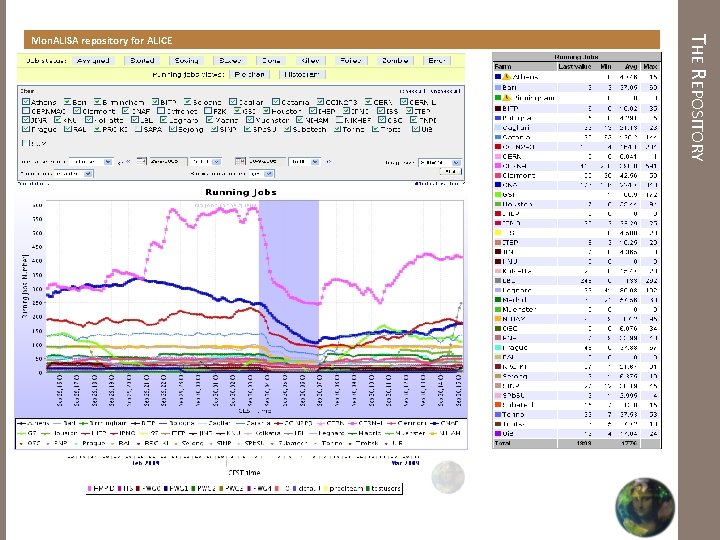Open the start date calendar icon
Image resolution: width=720 pixels, height=540 pixels.
pos(141,161)
